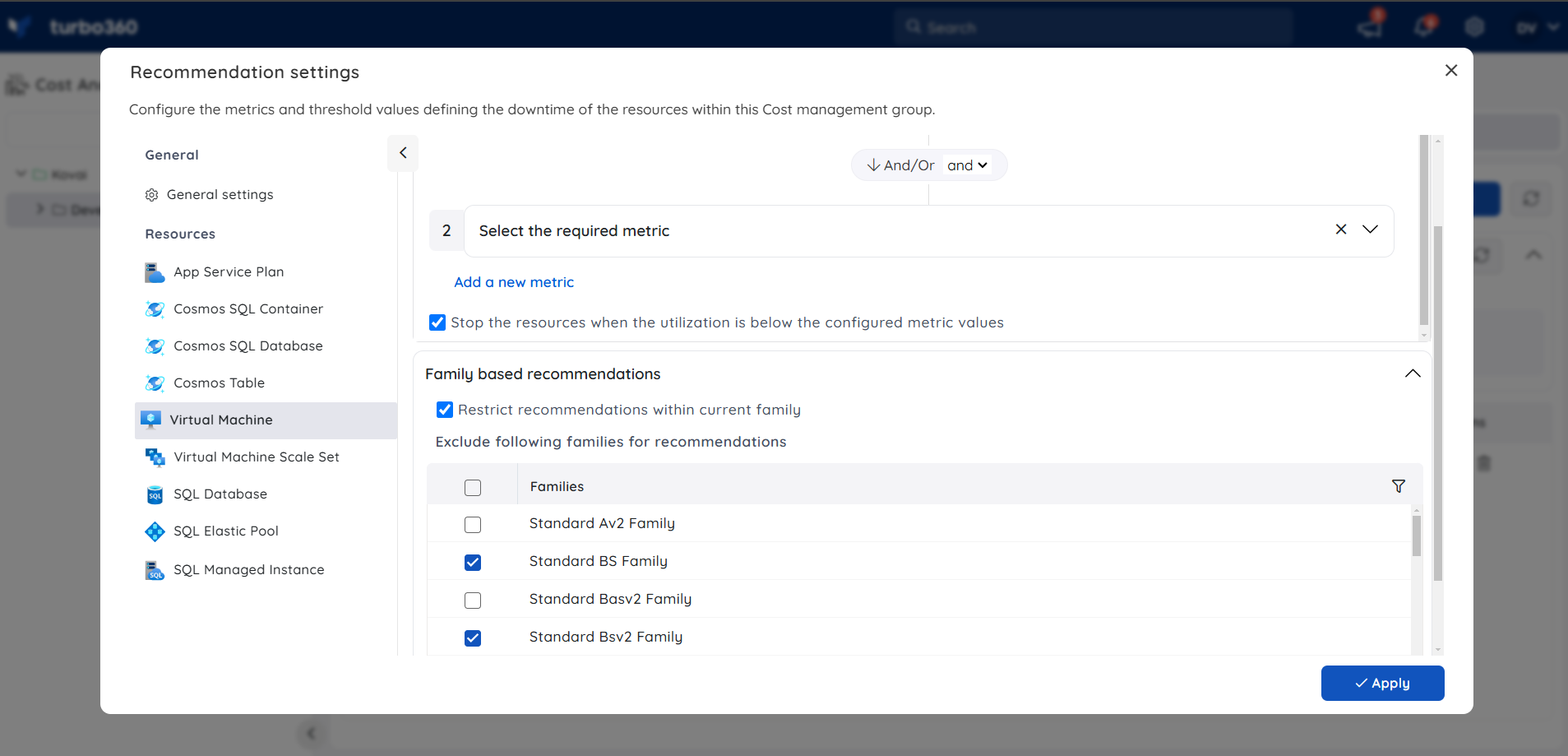
Task: Check the Standard Basv2 Family checkbox
Action: click(x=473, y=601)
